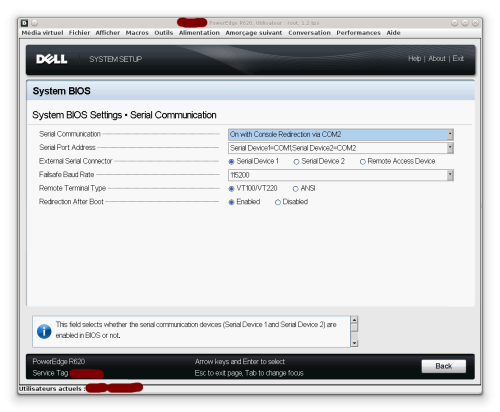Click the Dell logo in the header
The width and height of the screenshot is (500, 412).
[x=52, y=59]
